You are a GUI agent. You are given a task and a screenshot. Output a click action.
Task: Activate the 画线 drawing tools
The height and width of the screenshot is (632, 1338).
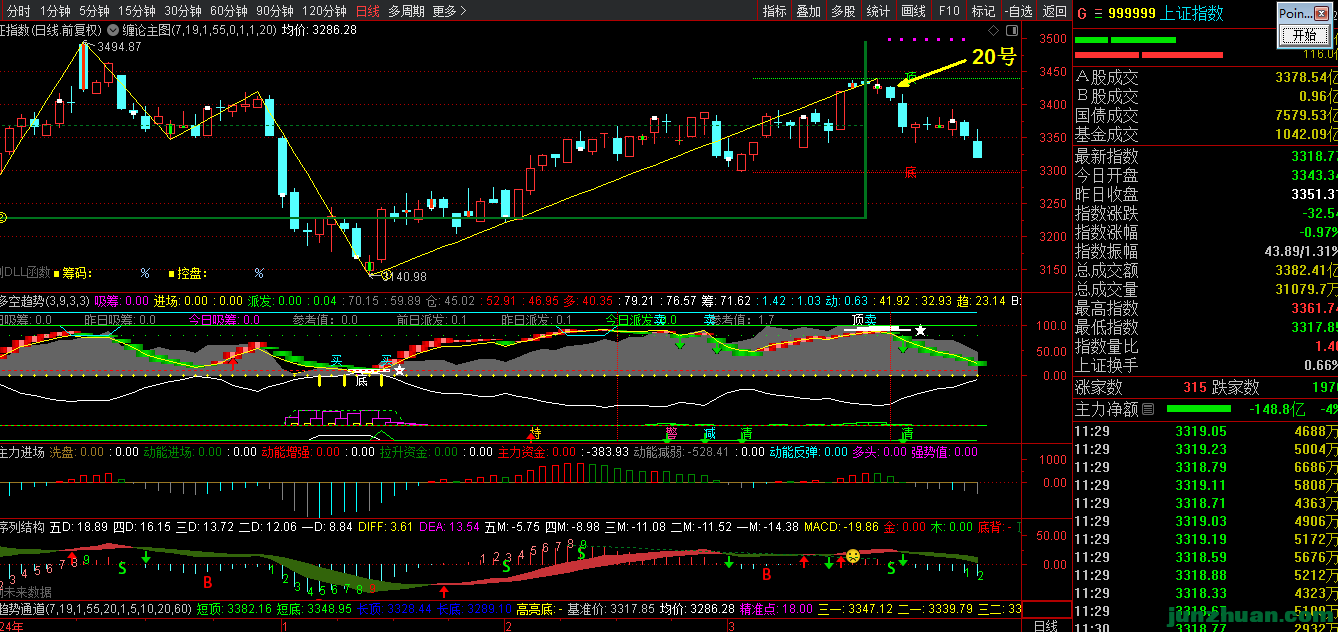tap(913, 11)
